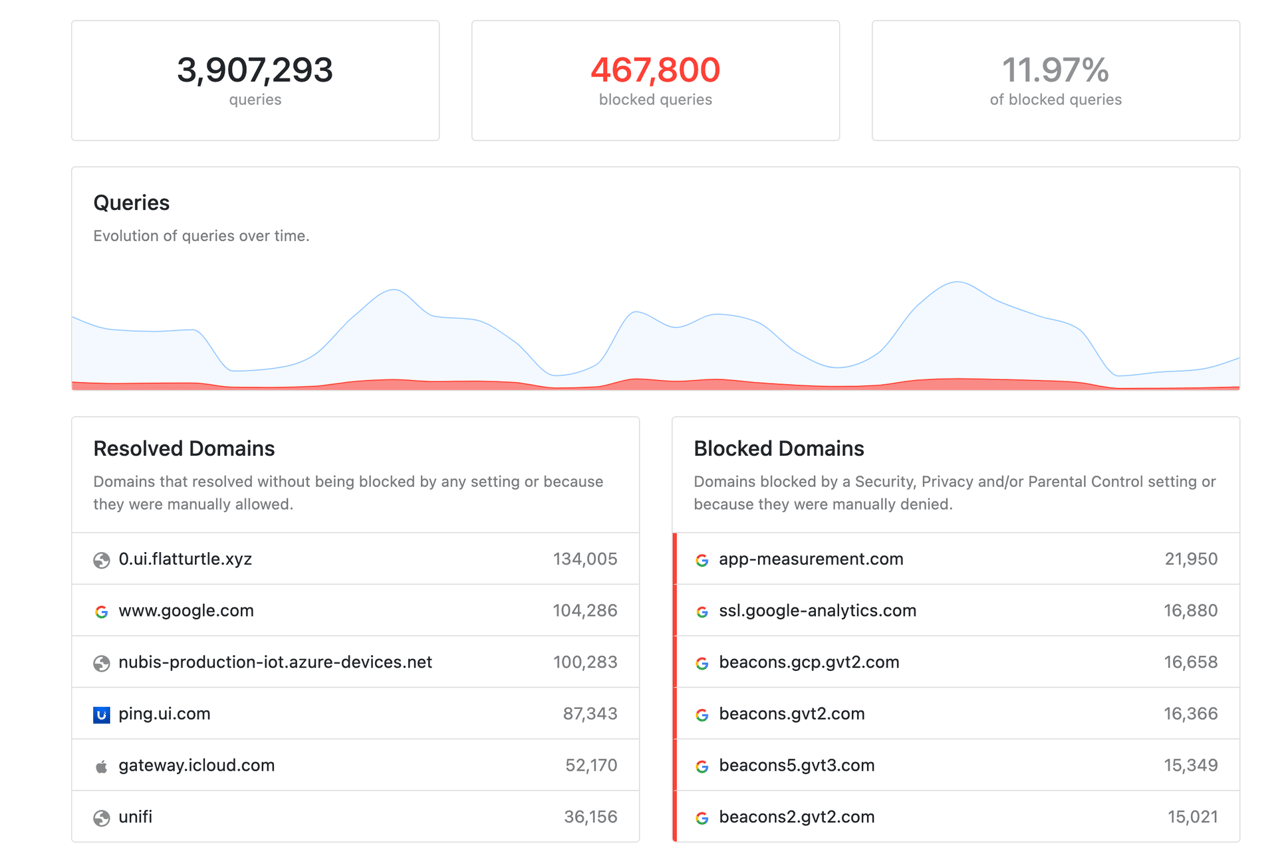This screenshot has height=861, width=1280.
Task: Click the Queries chart heading
Action: (x=131, y=203)
